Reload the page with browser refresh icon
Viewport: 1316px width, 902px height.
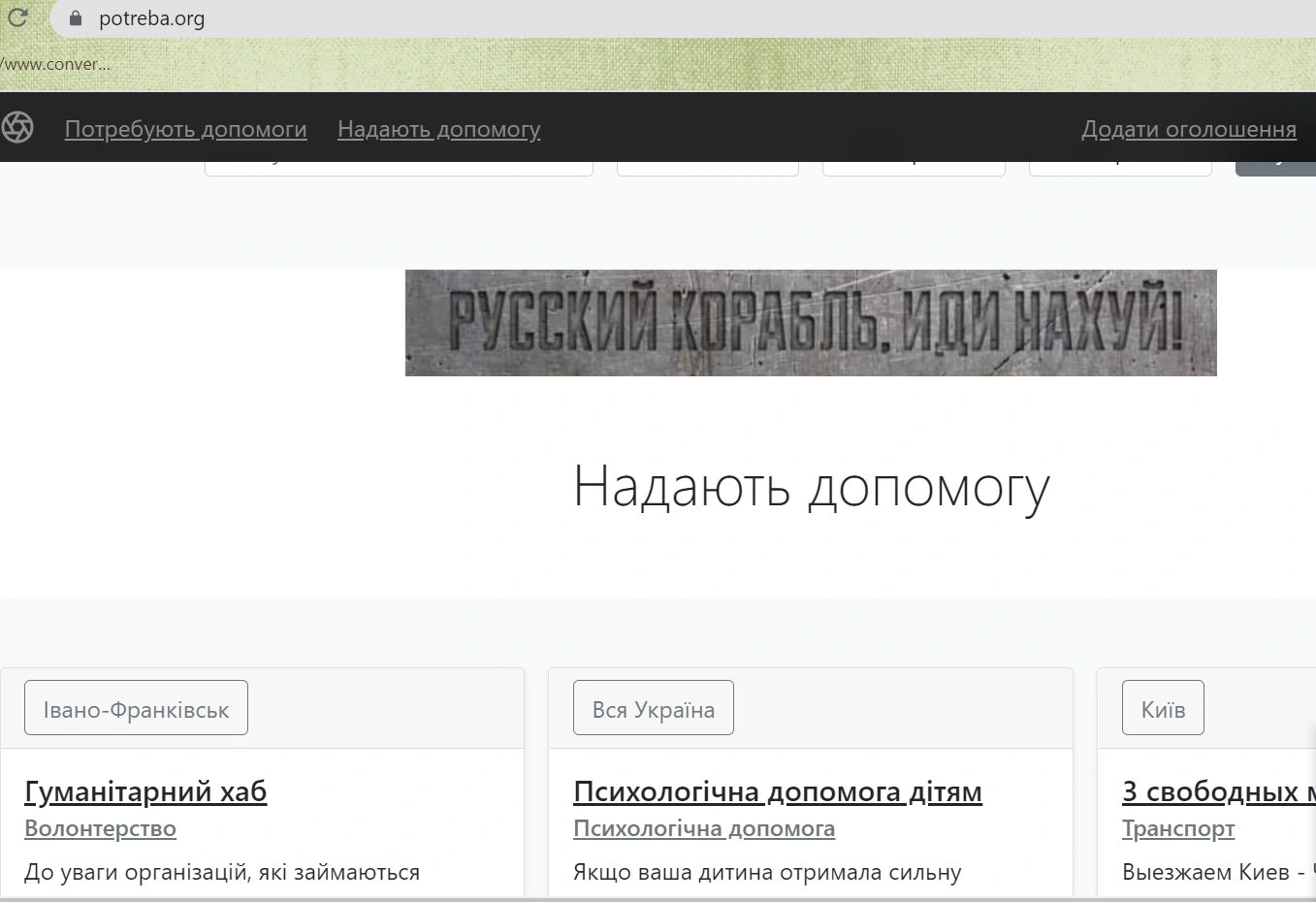point(17,17)
